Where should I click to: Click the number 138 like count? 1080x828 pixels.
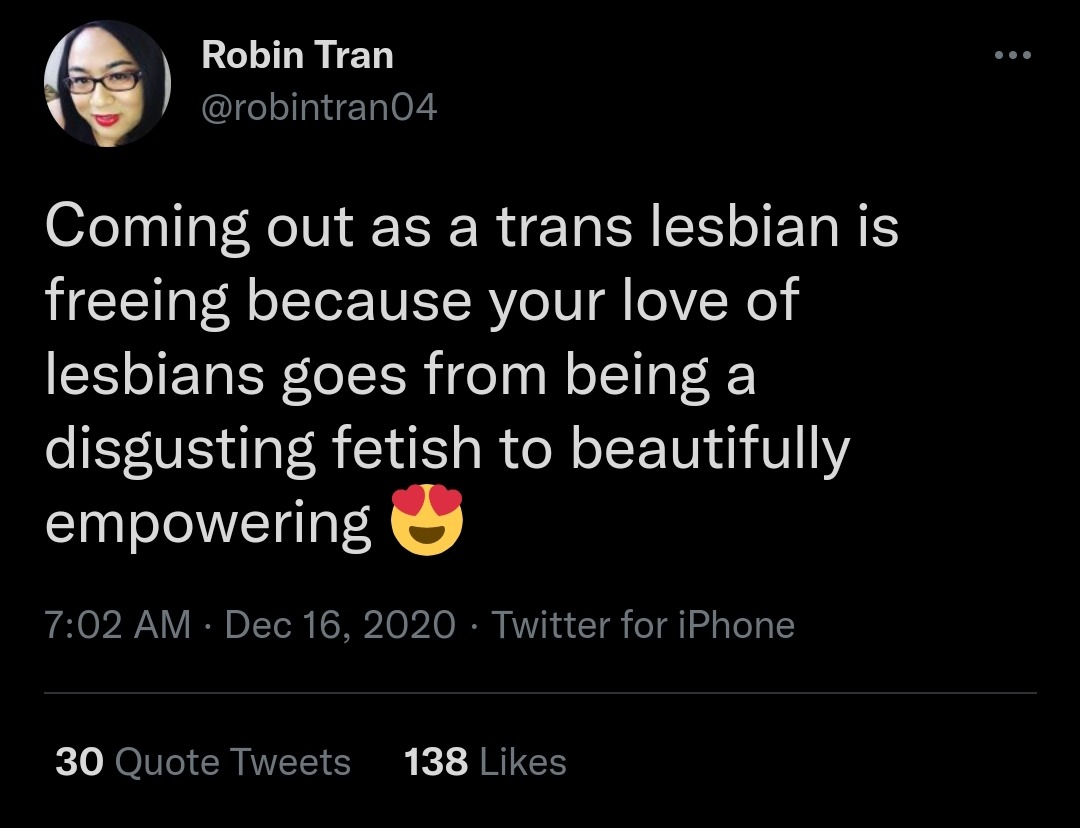click(435, 762)
